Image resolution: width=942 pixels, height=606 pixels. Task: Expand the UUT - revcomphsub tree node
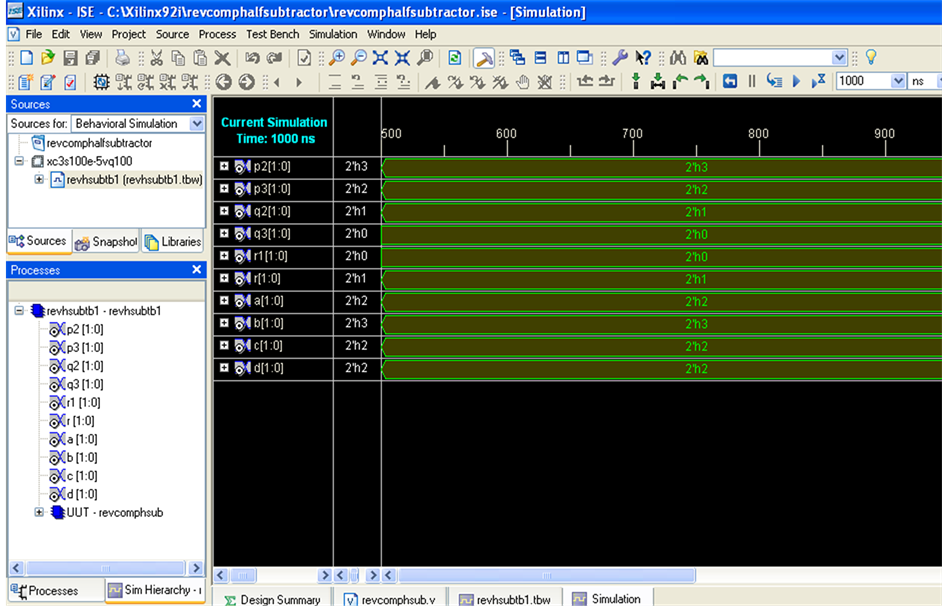[39, 513]
